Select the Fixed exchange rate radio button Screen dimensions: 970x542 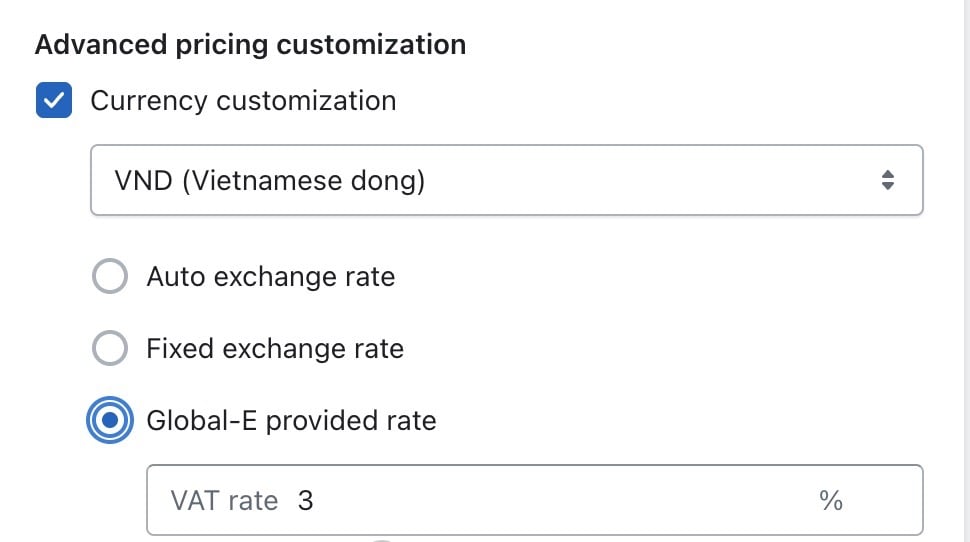110,348
